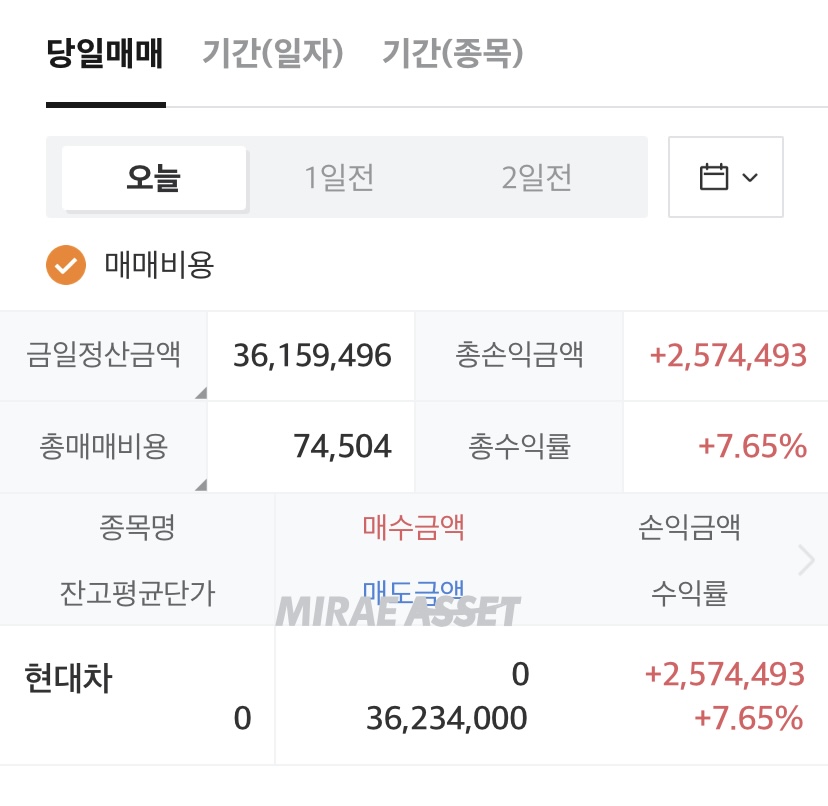The image size is (828, 806).
Task: Sort by 종목명 column header
Action: [137, 527]
